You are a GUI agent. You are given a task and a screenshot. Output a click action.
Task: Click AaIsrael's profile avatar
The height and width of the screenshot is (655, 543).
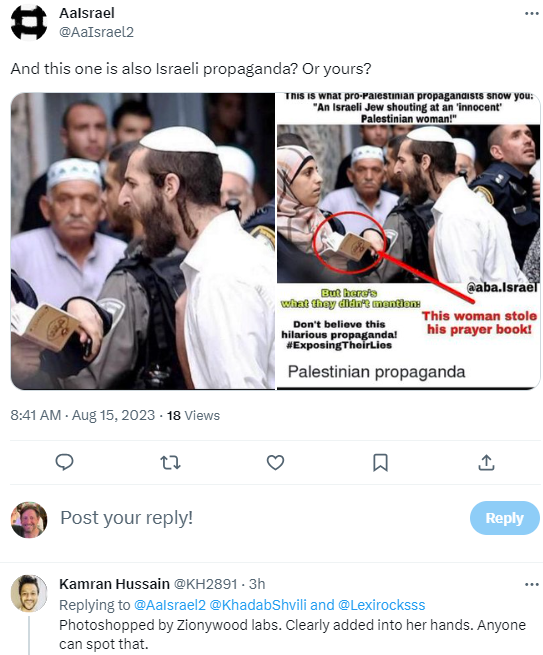(29, 23)
